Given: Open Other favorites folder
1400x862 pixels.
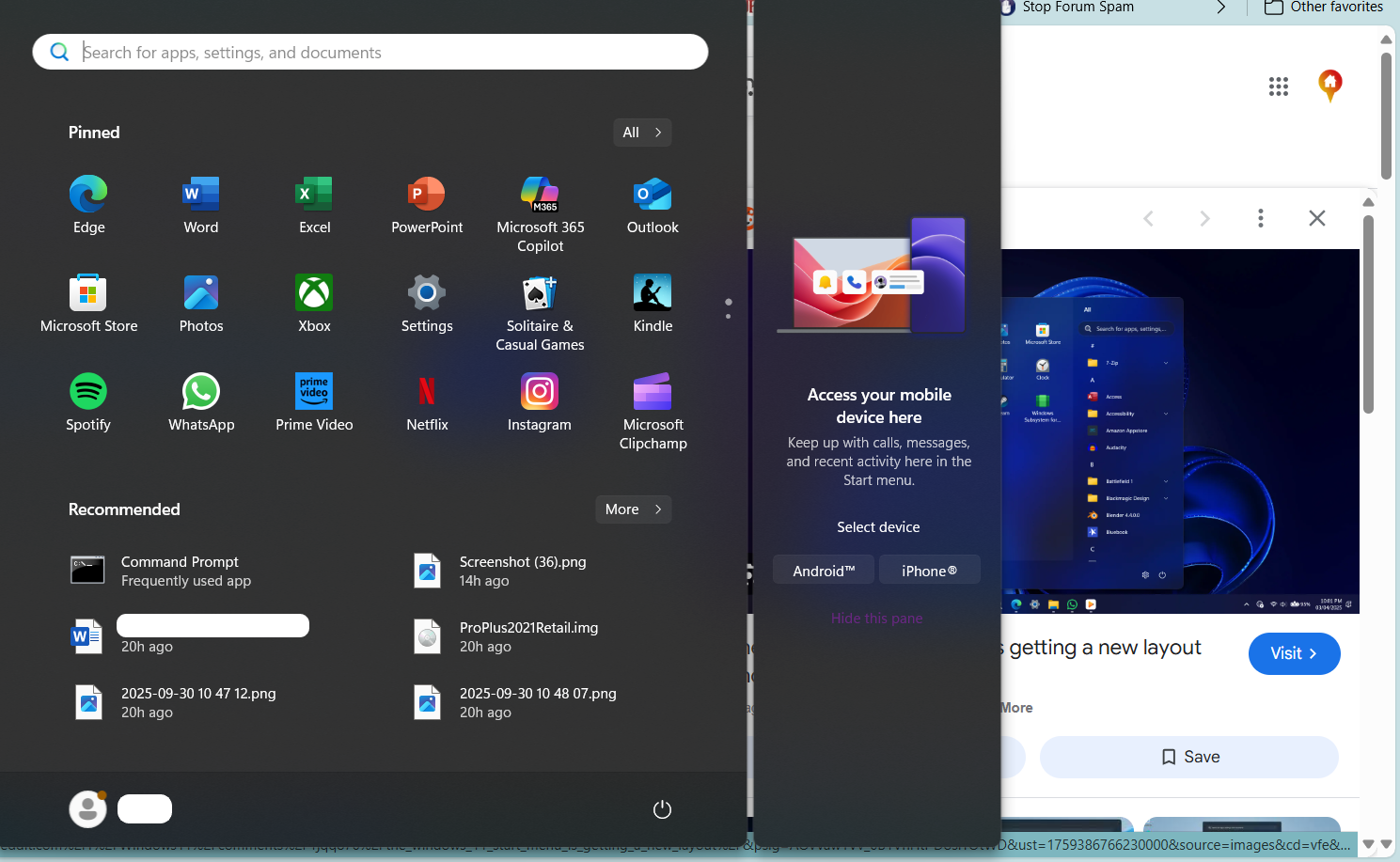Looking at the screenshot, I should [1324, 8].
